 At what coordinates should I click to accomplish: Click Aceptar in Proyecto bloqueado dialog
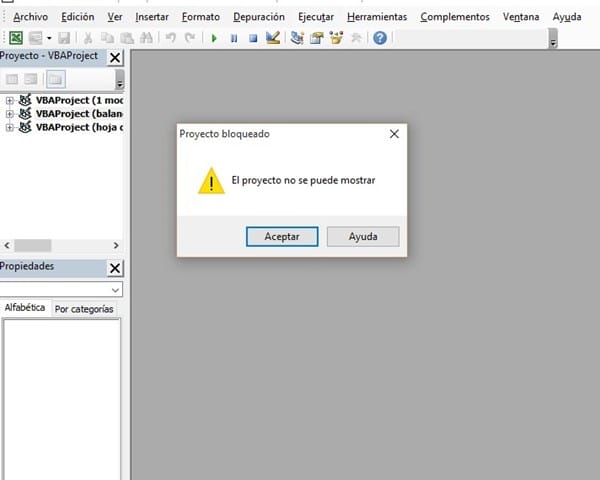(x=282, y=237)
